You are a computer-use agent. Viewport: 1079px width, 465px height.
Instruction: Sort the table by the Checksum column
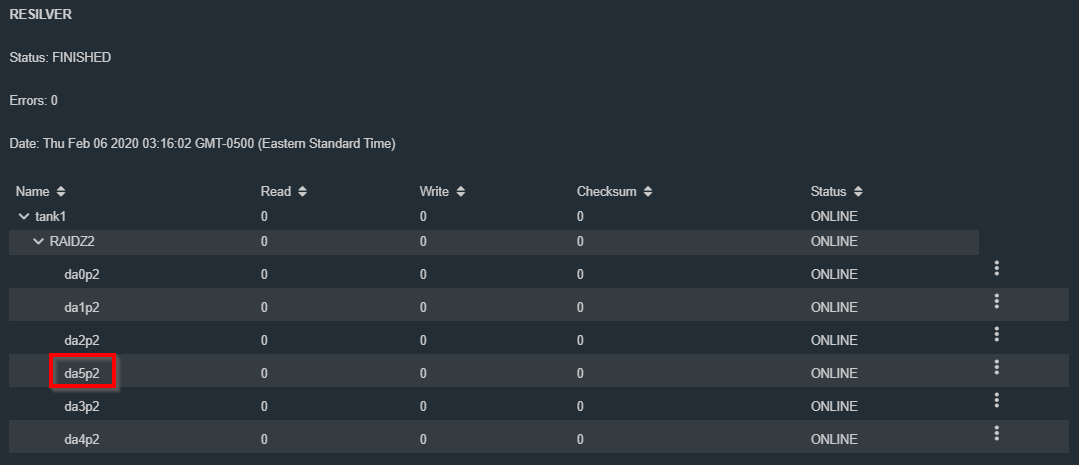coord(648,192)
